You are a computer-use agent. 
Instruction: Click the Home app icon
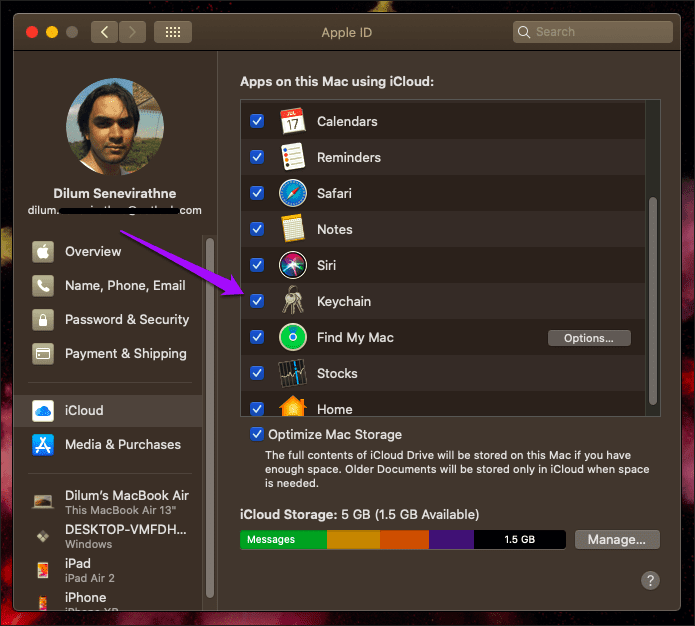click(293, 406)
